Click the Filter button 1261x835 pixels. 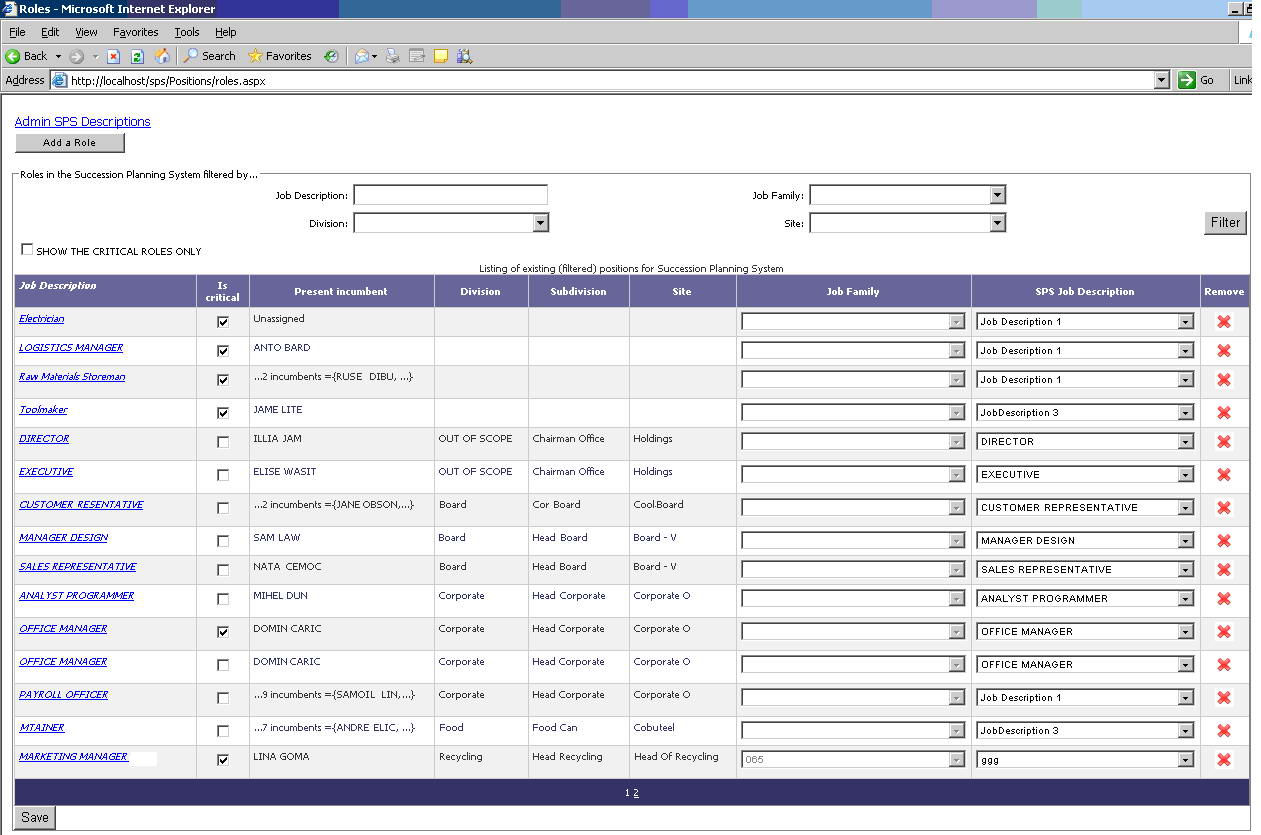(1225, 223)
